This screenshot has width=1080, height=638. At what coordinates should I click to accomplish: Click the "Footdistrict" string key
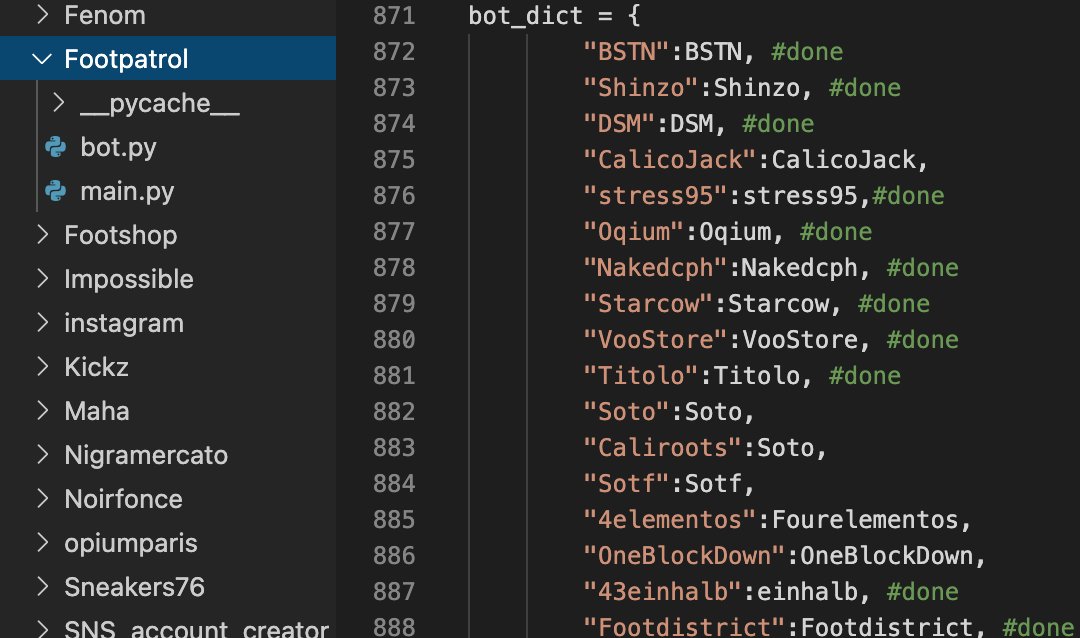coord(684,626)
